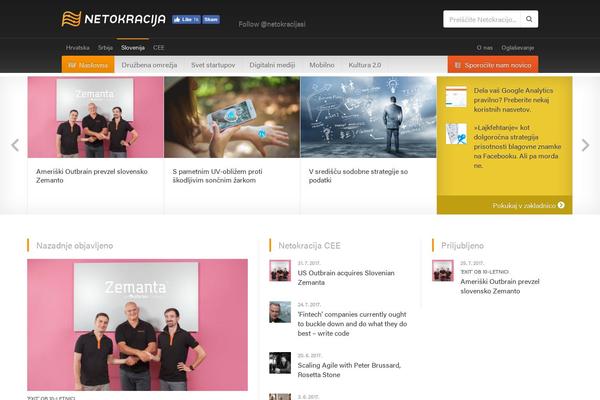Viewport: 600px width, 400px height.
Task: Click 'EXIT OB 10-LETNICI' label in Priljubljeno
Action: pos(484,272)
